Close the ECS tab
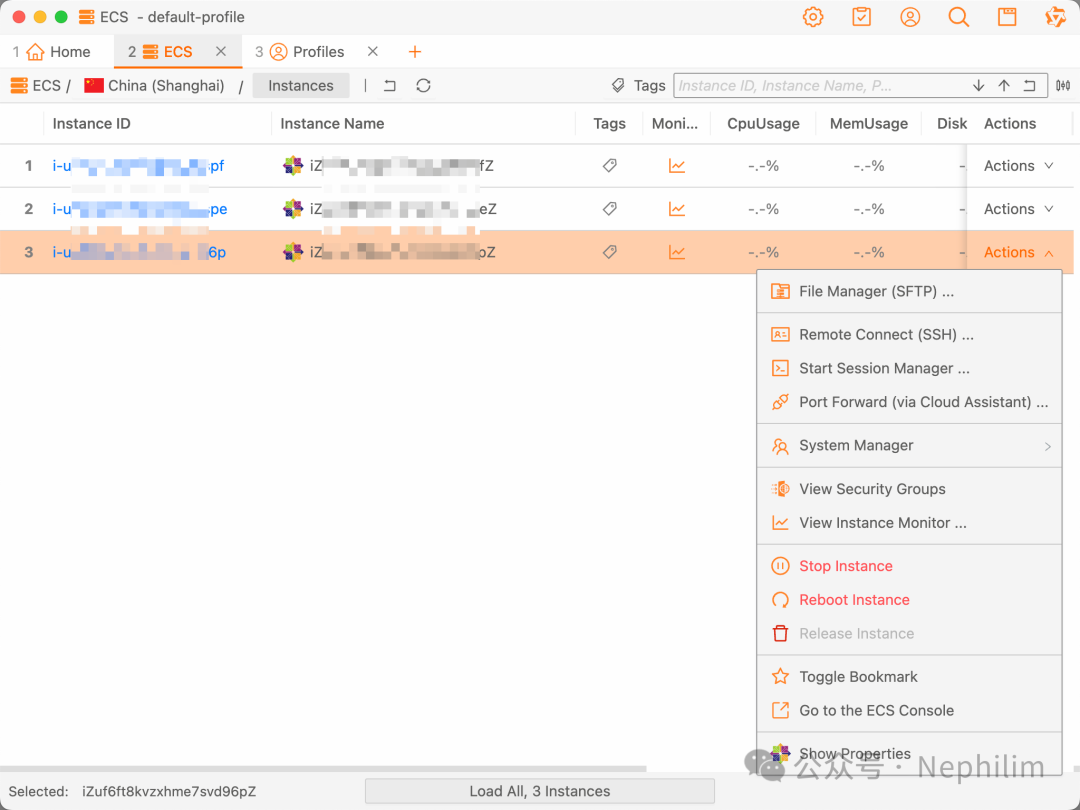The height and width of the screenshot is (810, 1080). tap(221, 52)
